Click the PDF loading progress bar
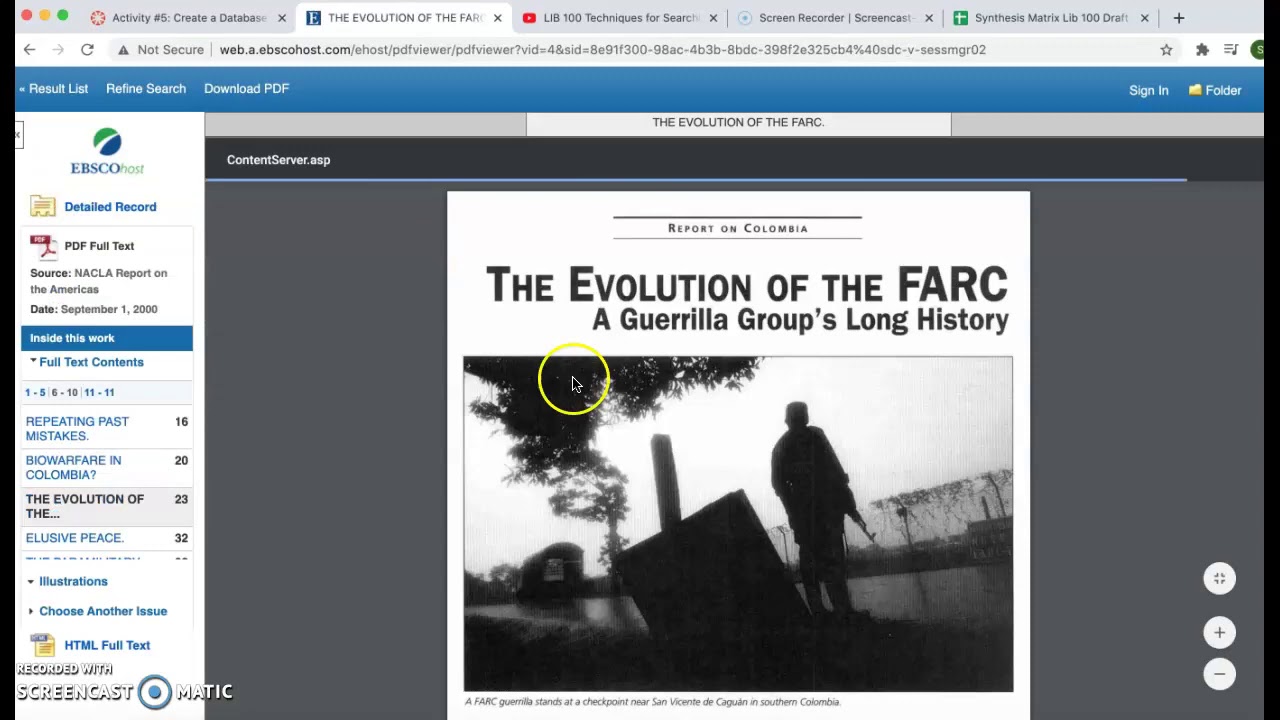 click(696, 180)
